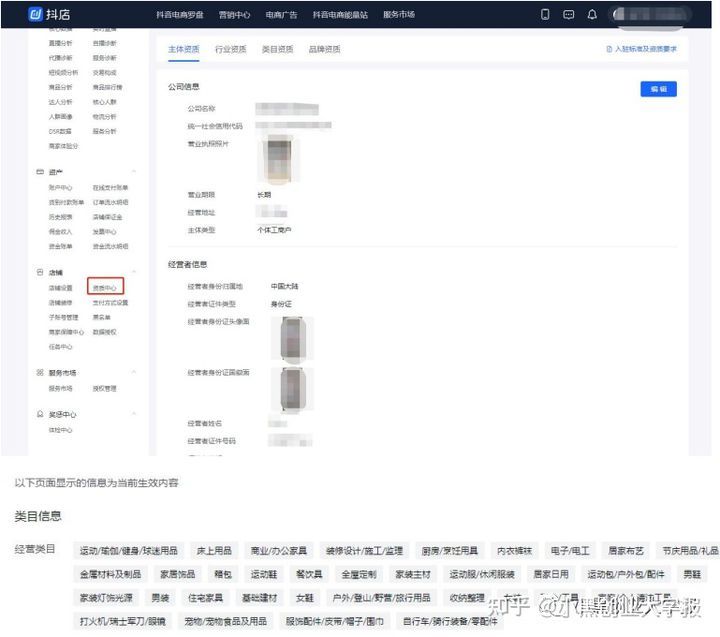This screenshot has height=637, width=720.
Task: Open 发票中心 in the sidebar
Action: (x=105, y=232)
